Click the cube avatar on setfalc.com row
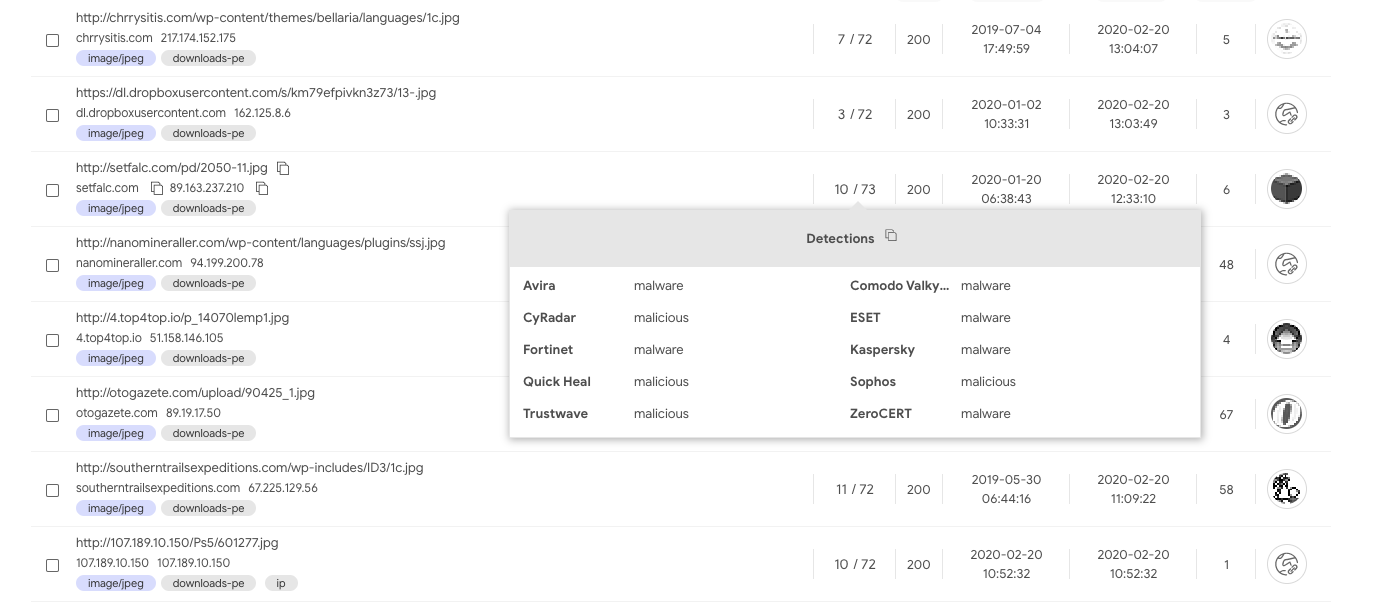 coord(1286,189)
